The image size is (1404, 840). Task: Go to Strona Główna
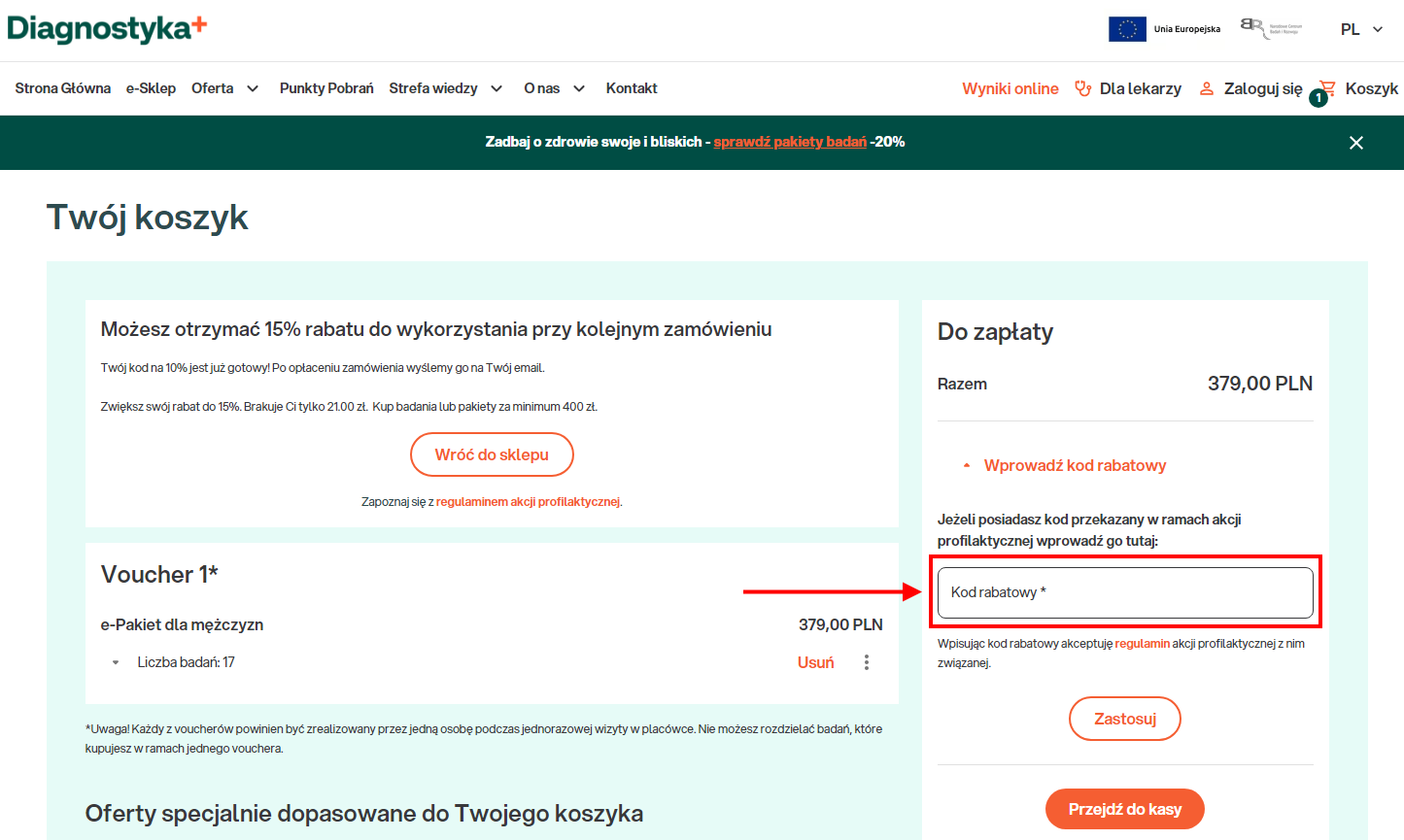tap(63, 88)
